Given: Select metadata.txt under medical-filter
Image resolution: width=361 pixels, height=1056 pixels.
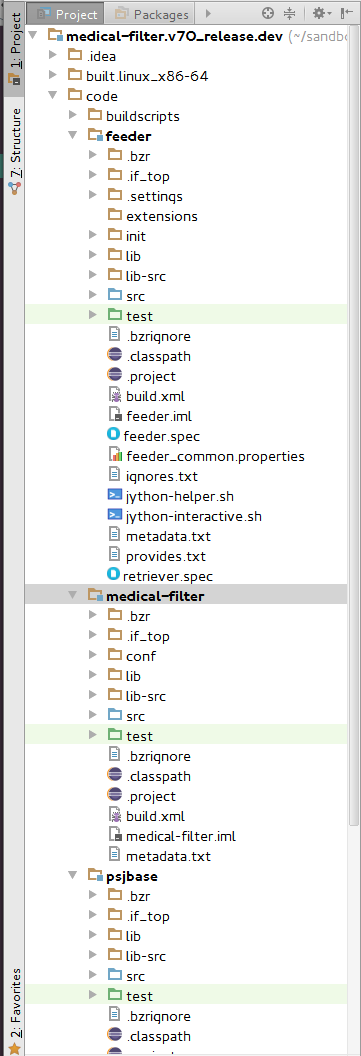Looking at the screenshot, I should [168, 856].
